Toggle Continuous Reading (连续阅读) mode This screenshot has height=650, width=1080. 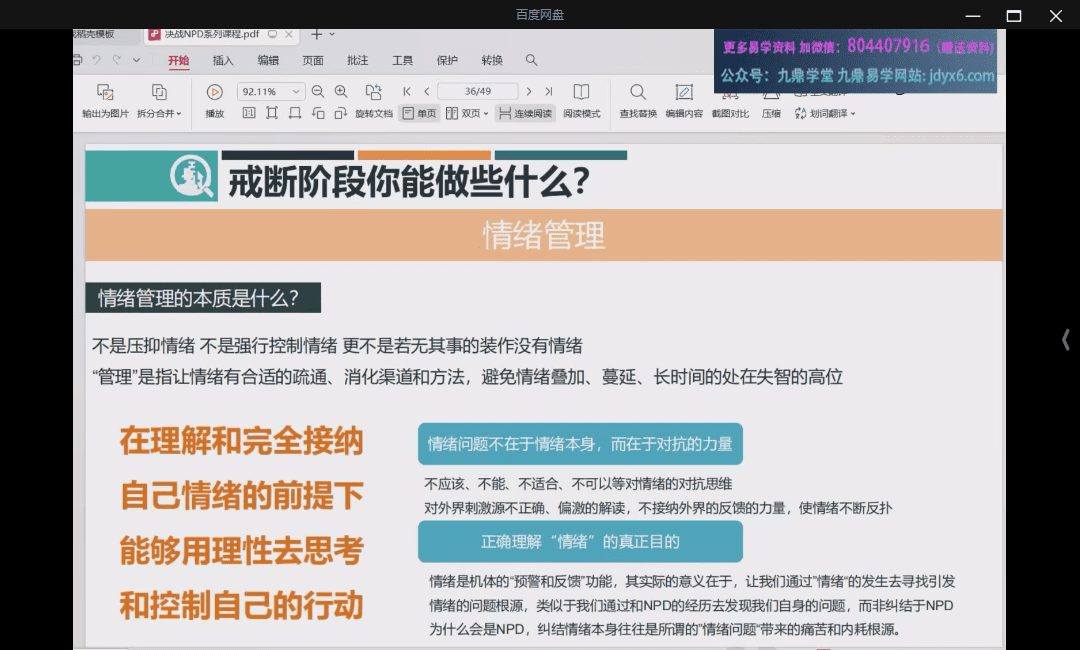[525, 114]
